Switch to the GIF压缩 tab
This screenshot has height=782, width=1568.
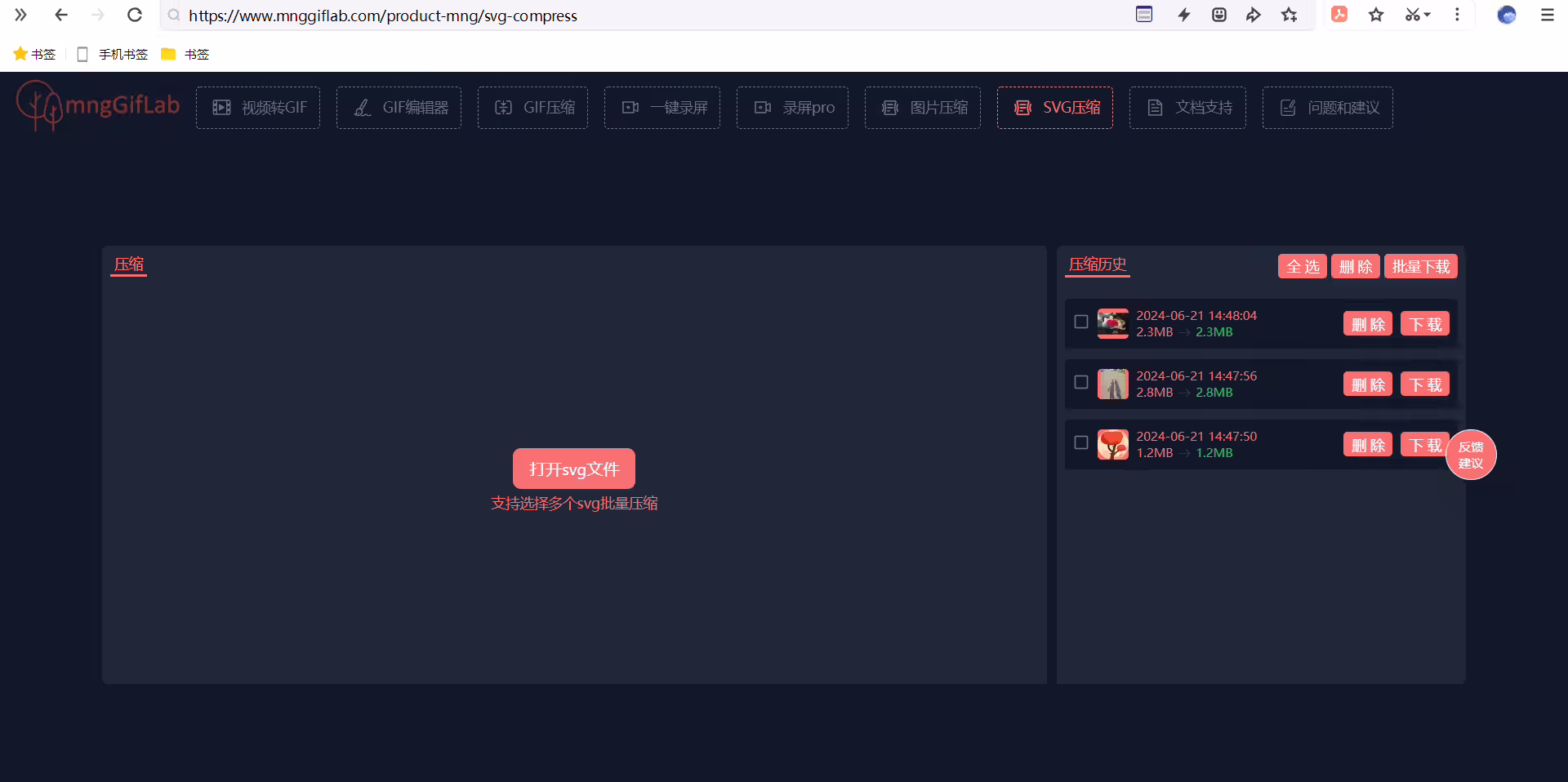point(532,108)
